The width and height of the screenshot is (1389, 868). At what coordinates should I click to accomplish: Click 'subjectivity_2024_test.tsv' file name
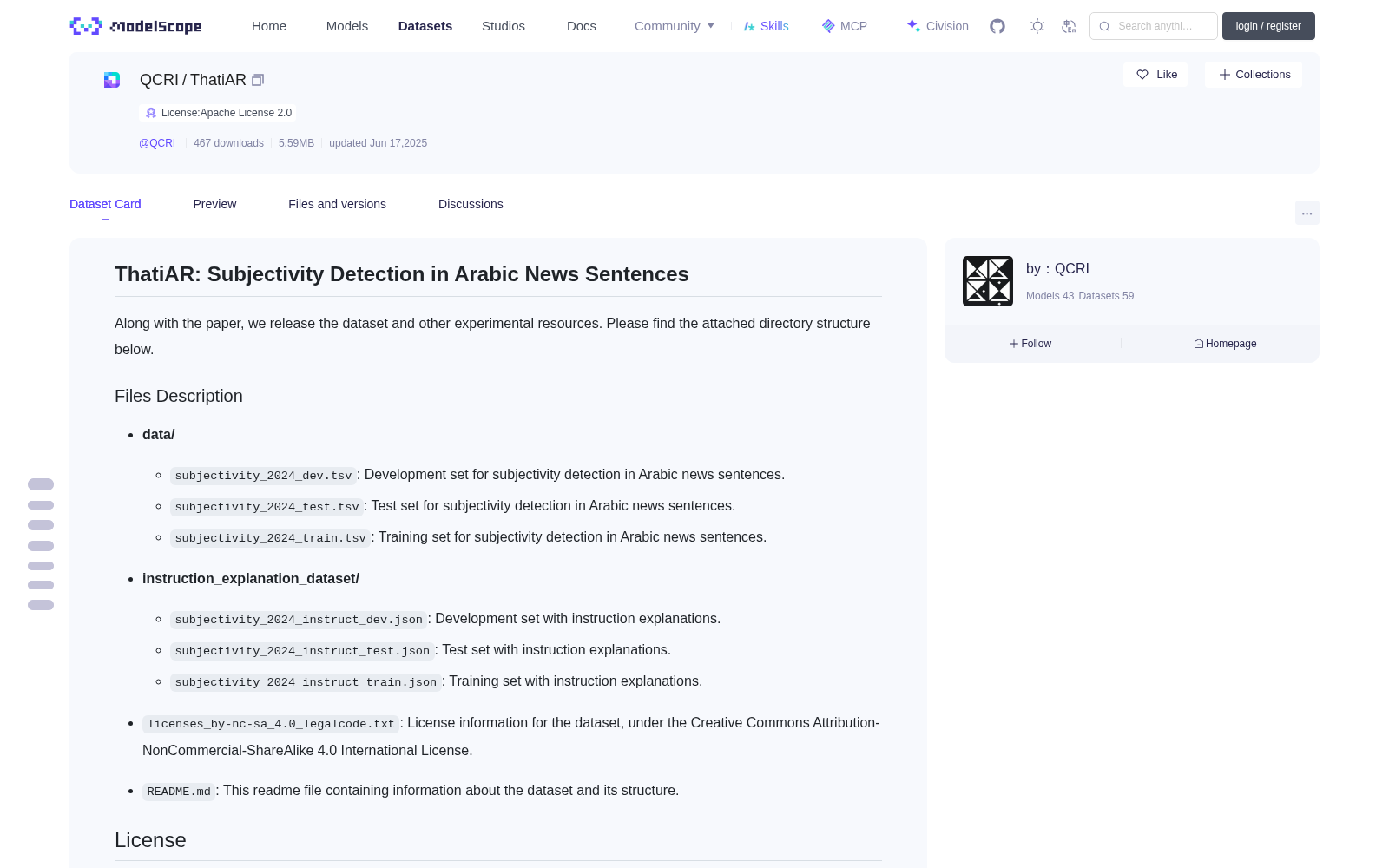click(x=267, y=507)
